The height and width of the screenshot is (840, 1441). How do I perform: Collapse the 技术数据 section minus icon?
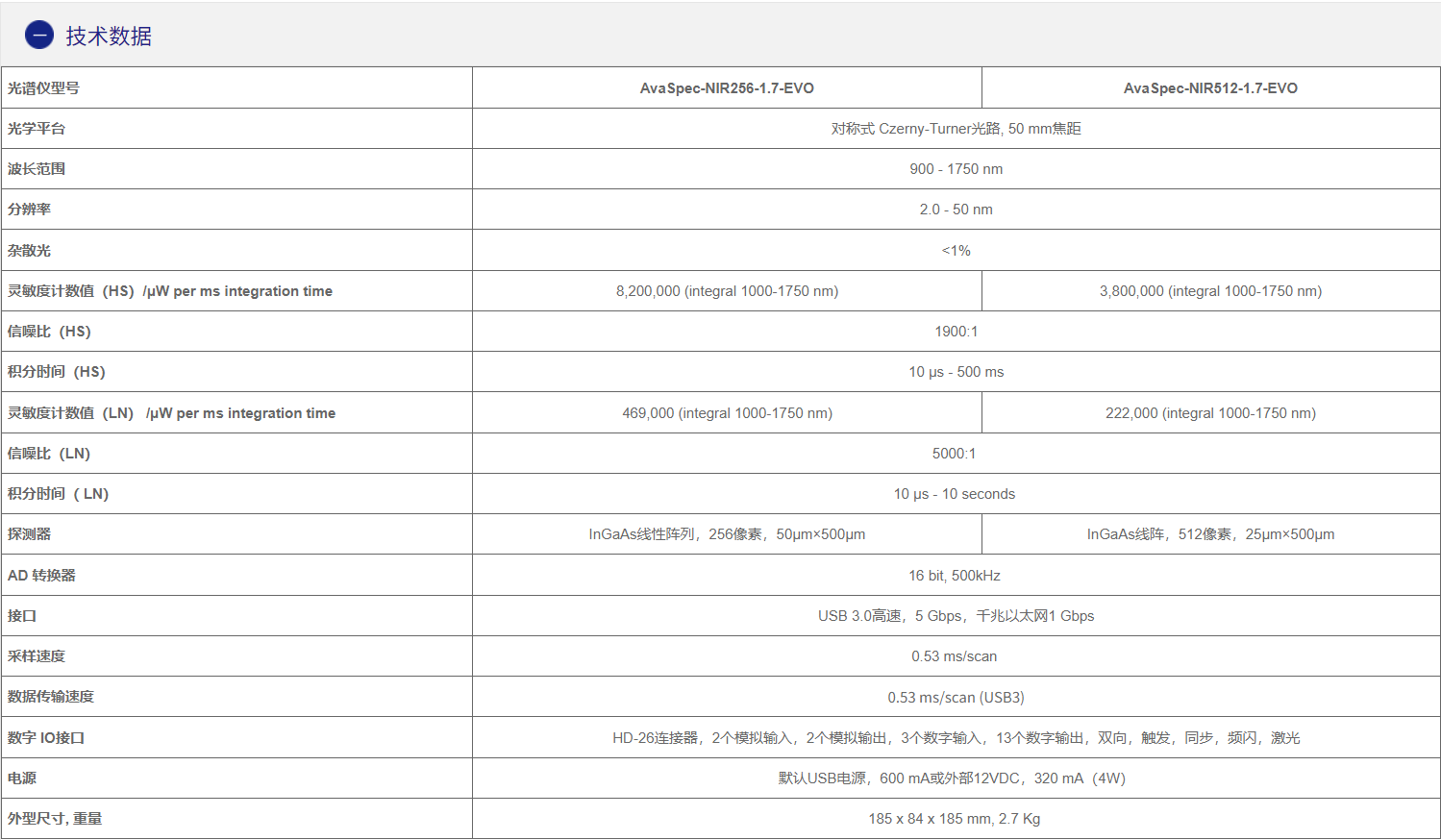pyautogui.click(x=39, y=36)
